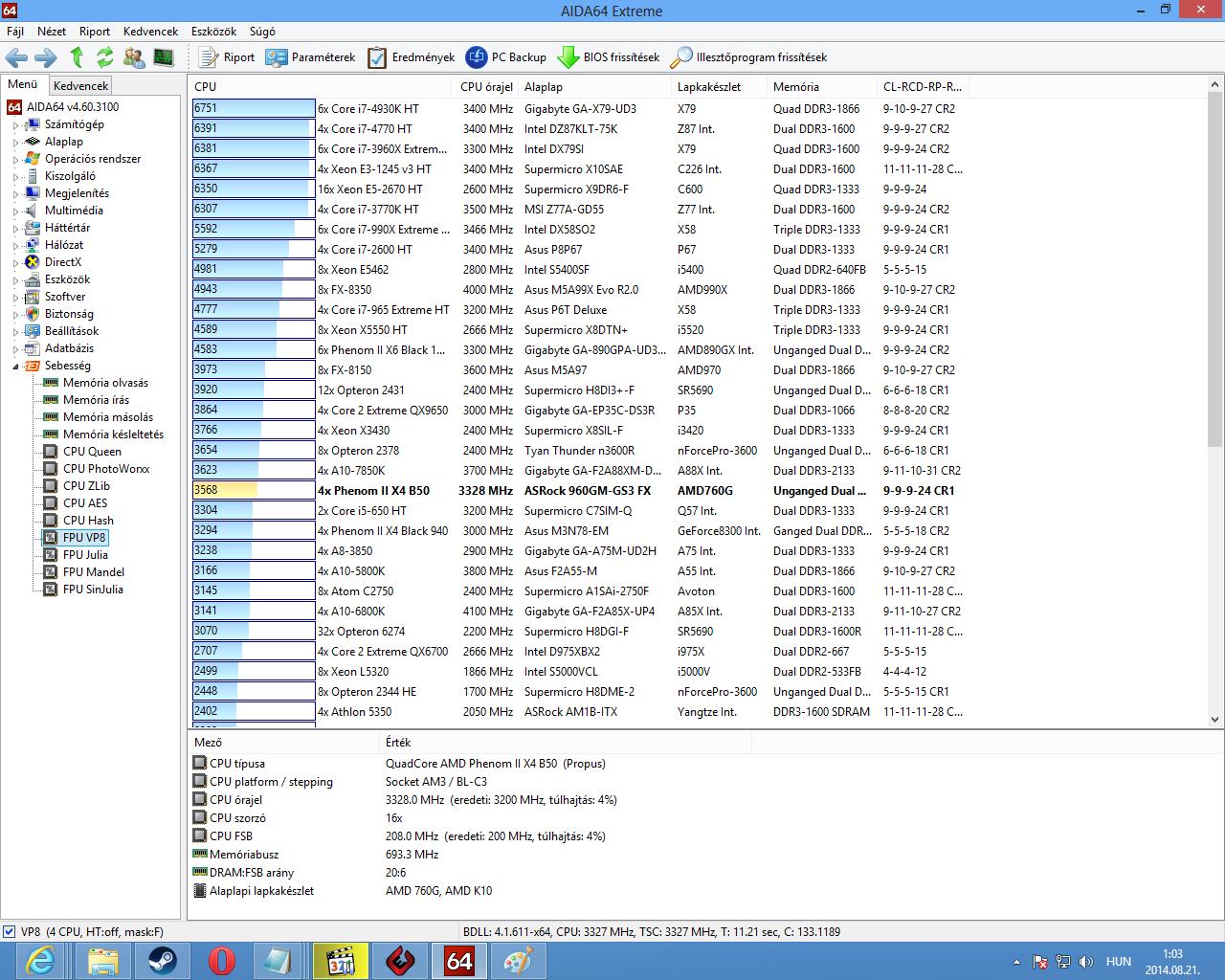
Task: Click the back navigation arrow icon
Action: click(x=16, y=57)
